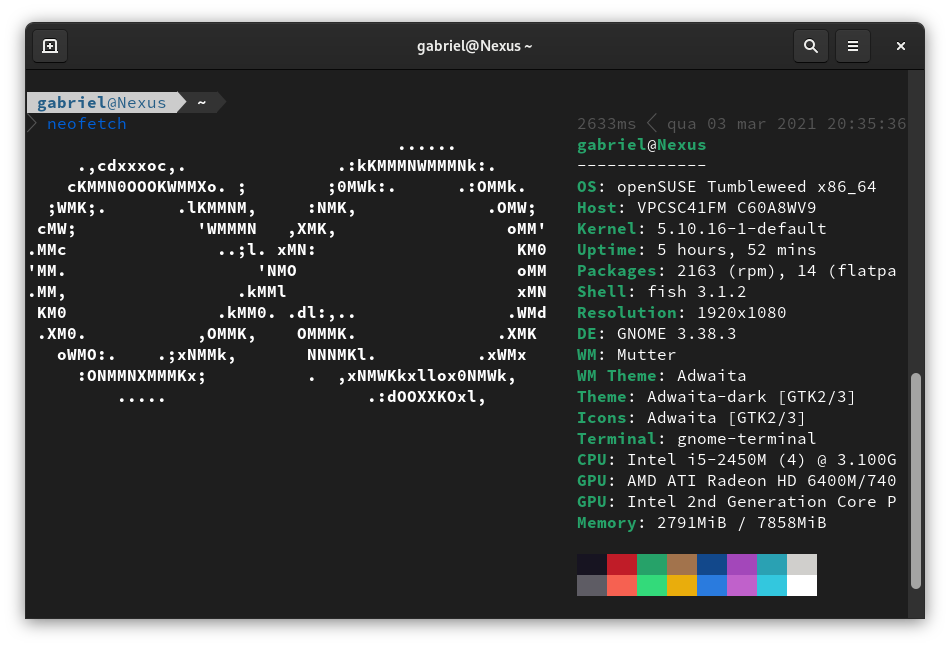Open a new terminal tab
Screen dimensions: 950x647
tap(50, 46)
